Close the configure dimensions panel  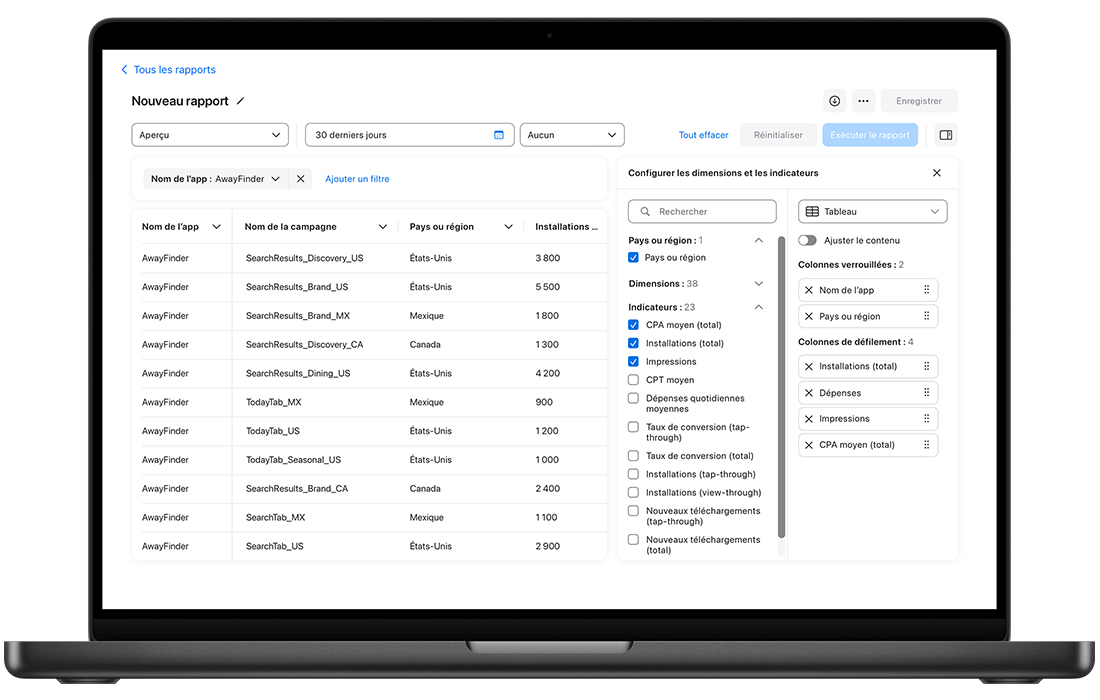(937, 173)
